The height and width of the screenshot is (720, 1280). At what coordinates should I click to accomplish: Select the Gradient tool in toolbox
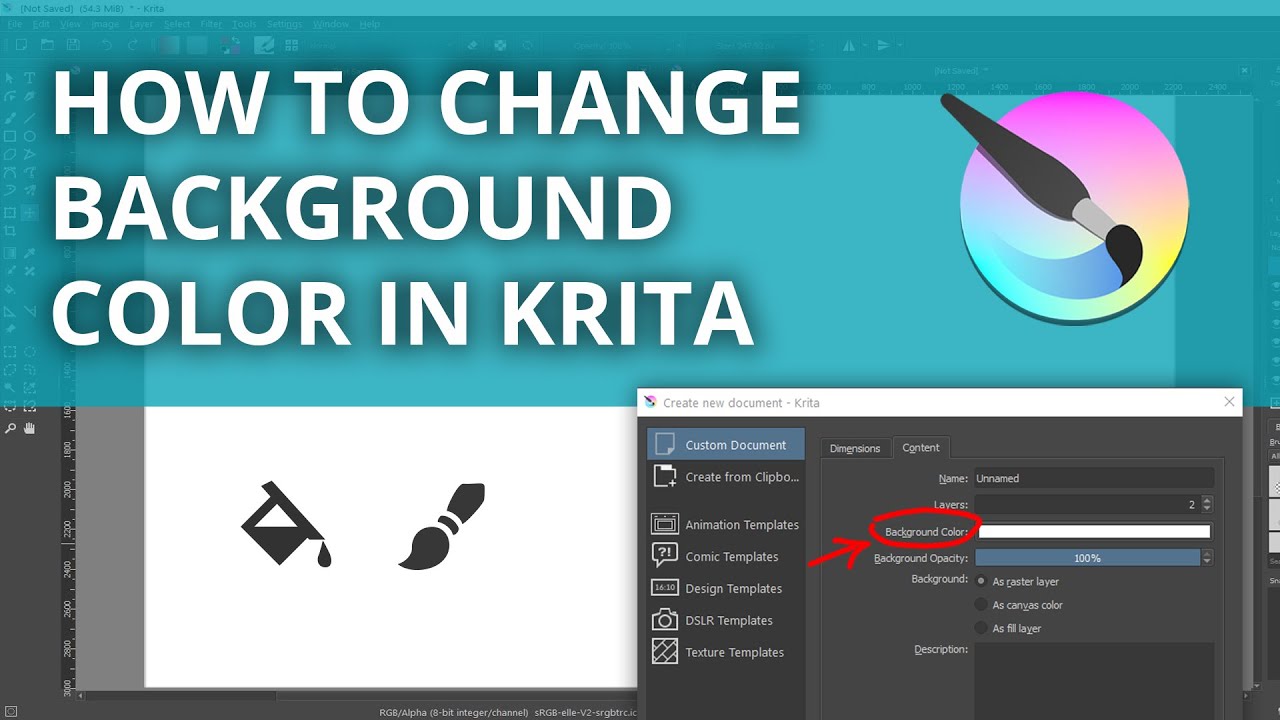(10, 252)
